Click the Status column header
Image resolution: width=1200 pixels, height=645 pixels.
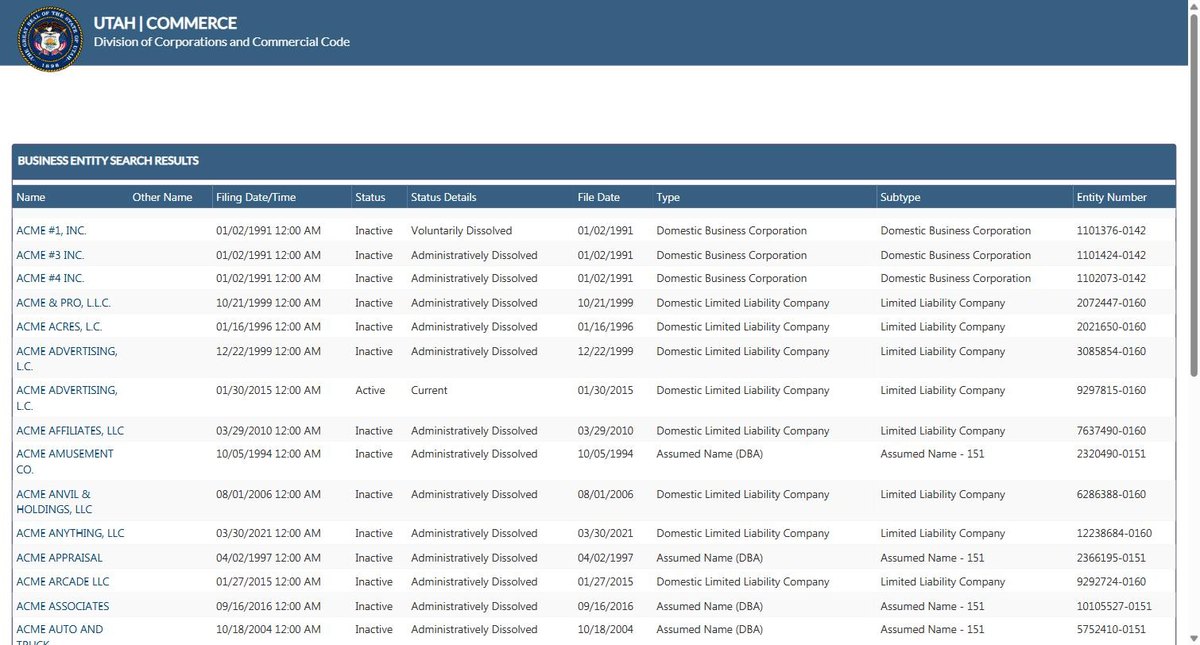370,197
